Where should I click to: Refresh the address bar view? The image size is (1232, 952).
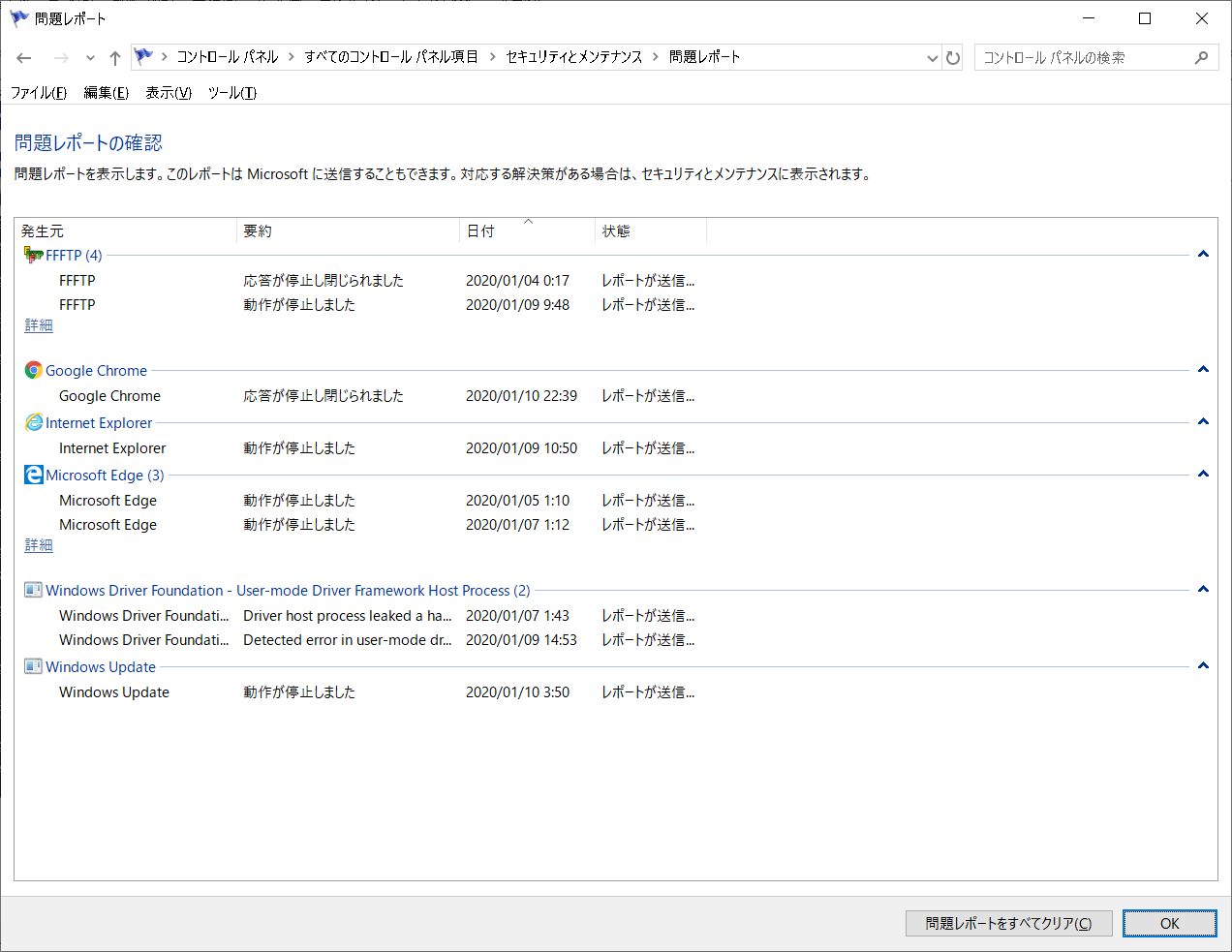[x=953, y=58]
